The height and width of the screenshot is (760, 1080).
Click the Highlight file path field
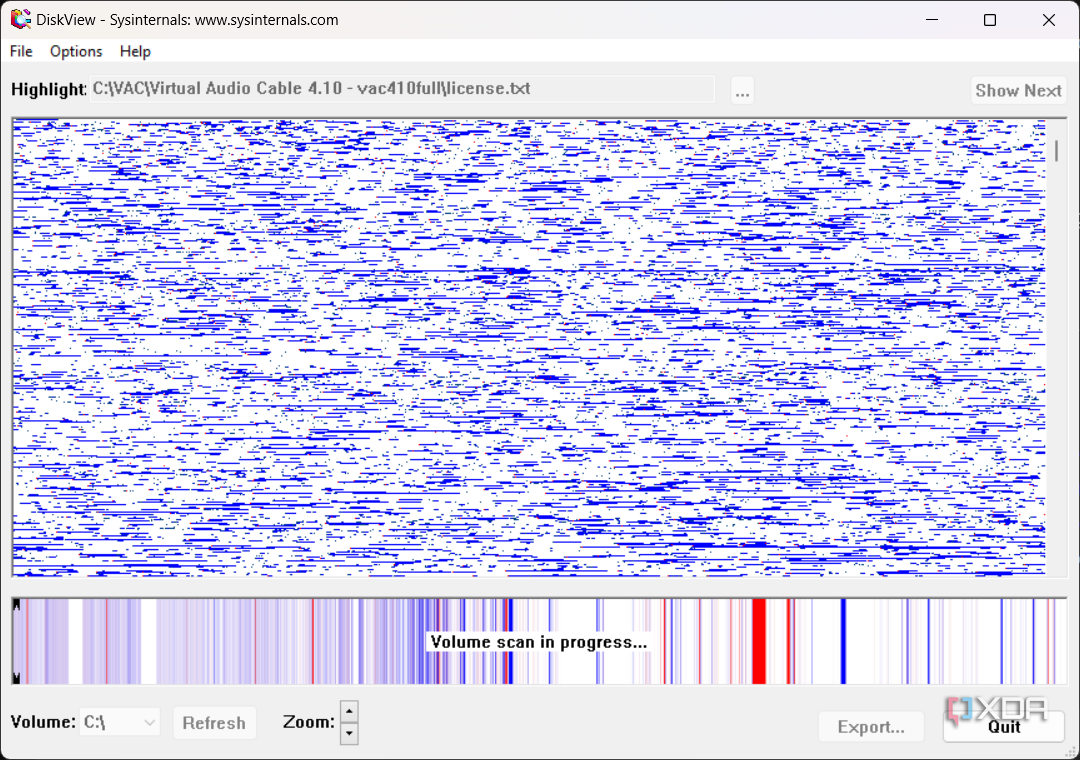point(402,89)
